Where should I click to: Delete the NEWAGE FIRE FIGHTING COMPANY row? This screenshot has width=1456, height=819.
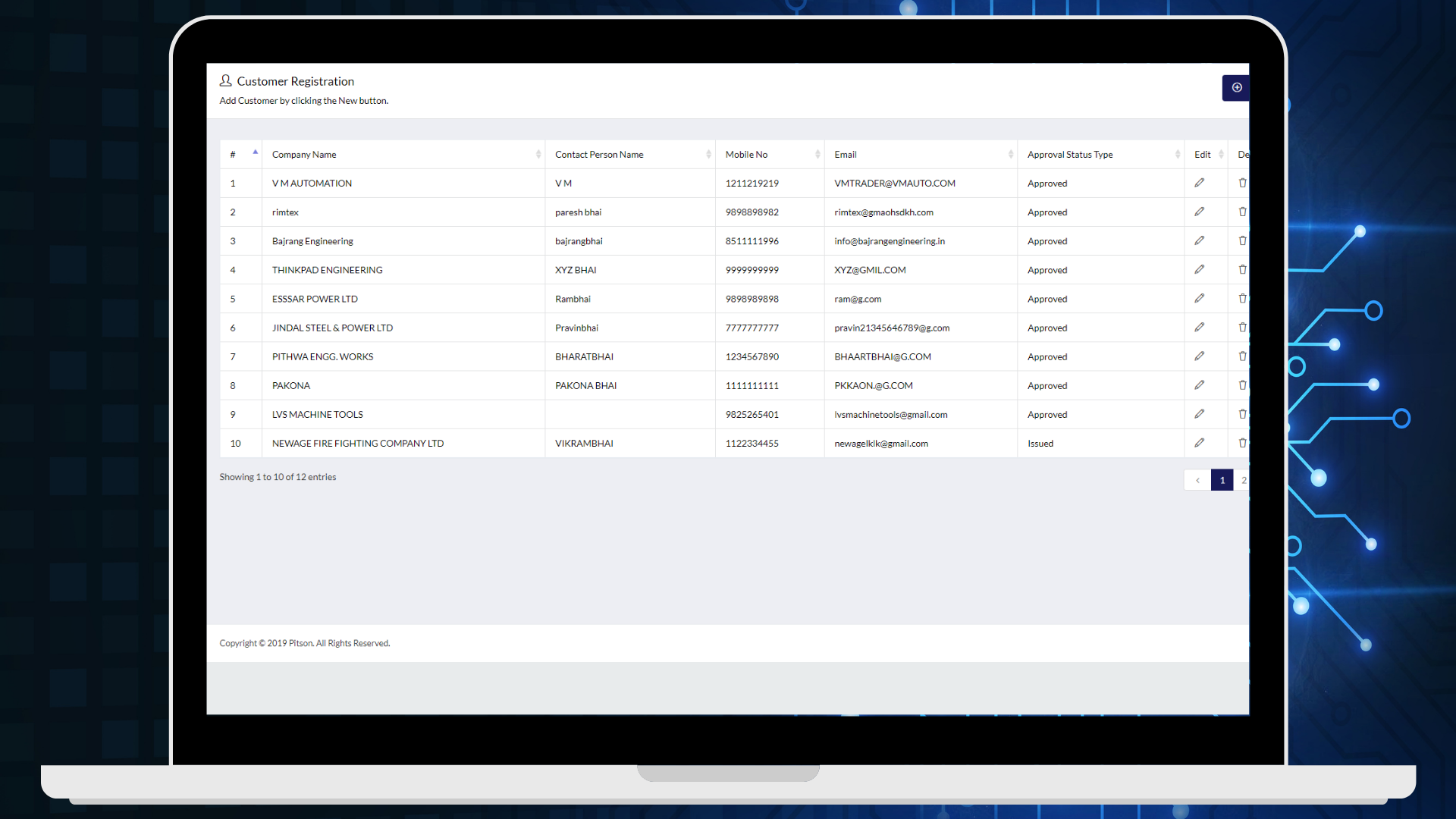point(1242,442)
